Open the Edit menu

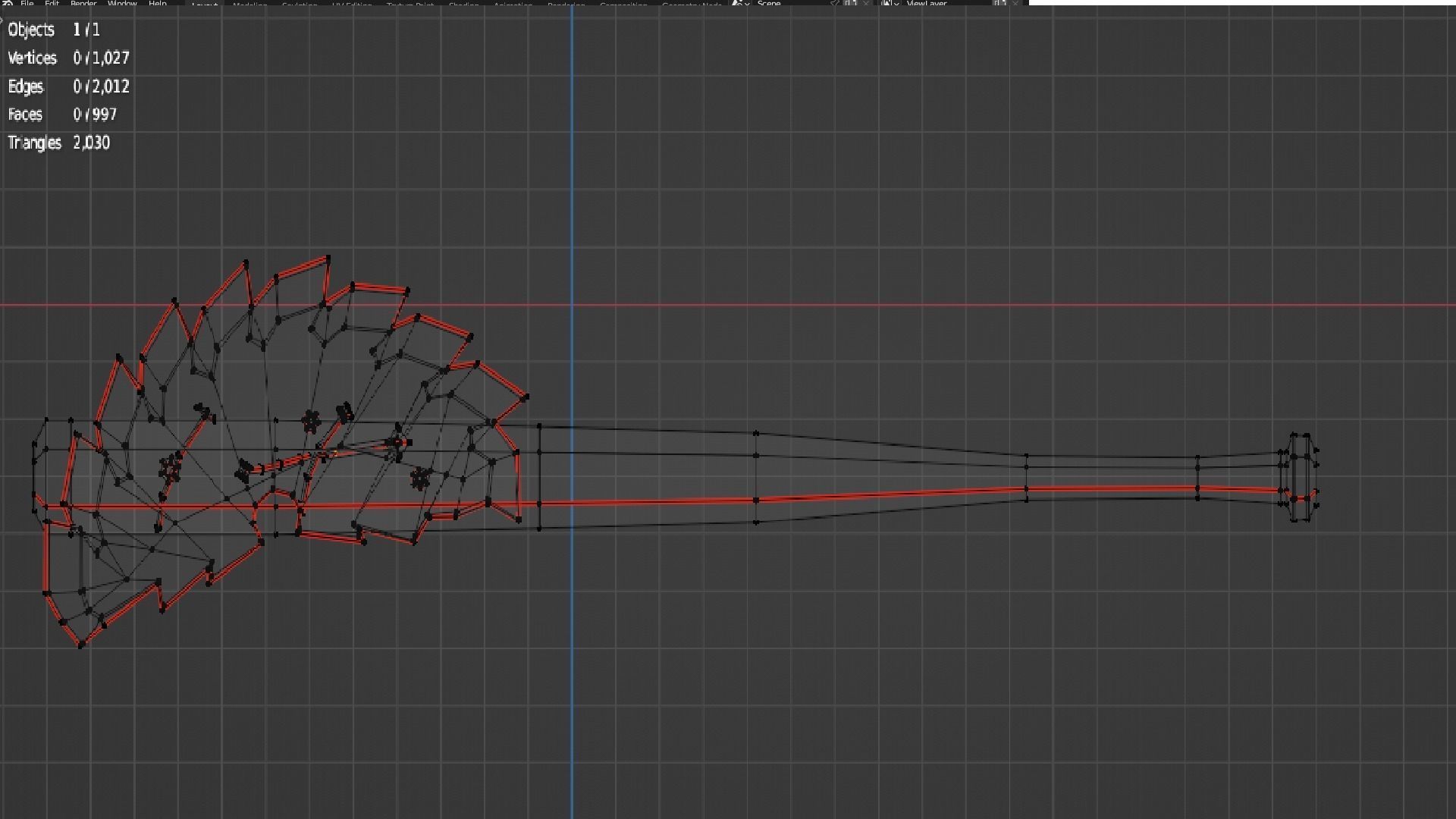point(52,3)
